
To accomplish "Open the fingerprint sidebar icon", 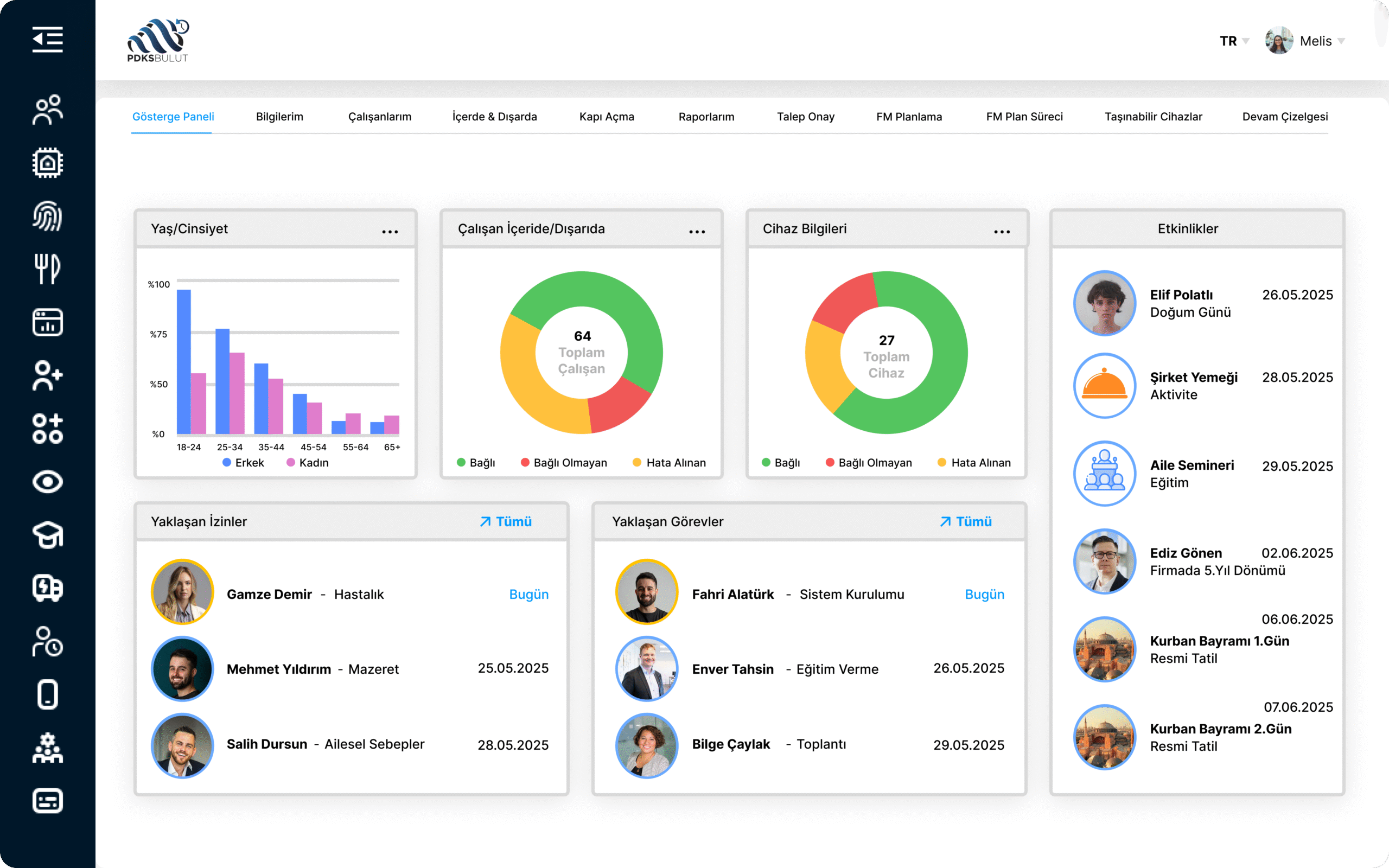I will click(47, 216).
